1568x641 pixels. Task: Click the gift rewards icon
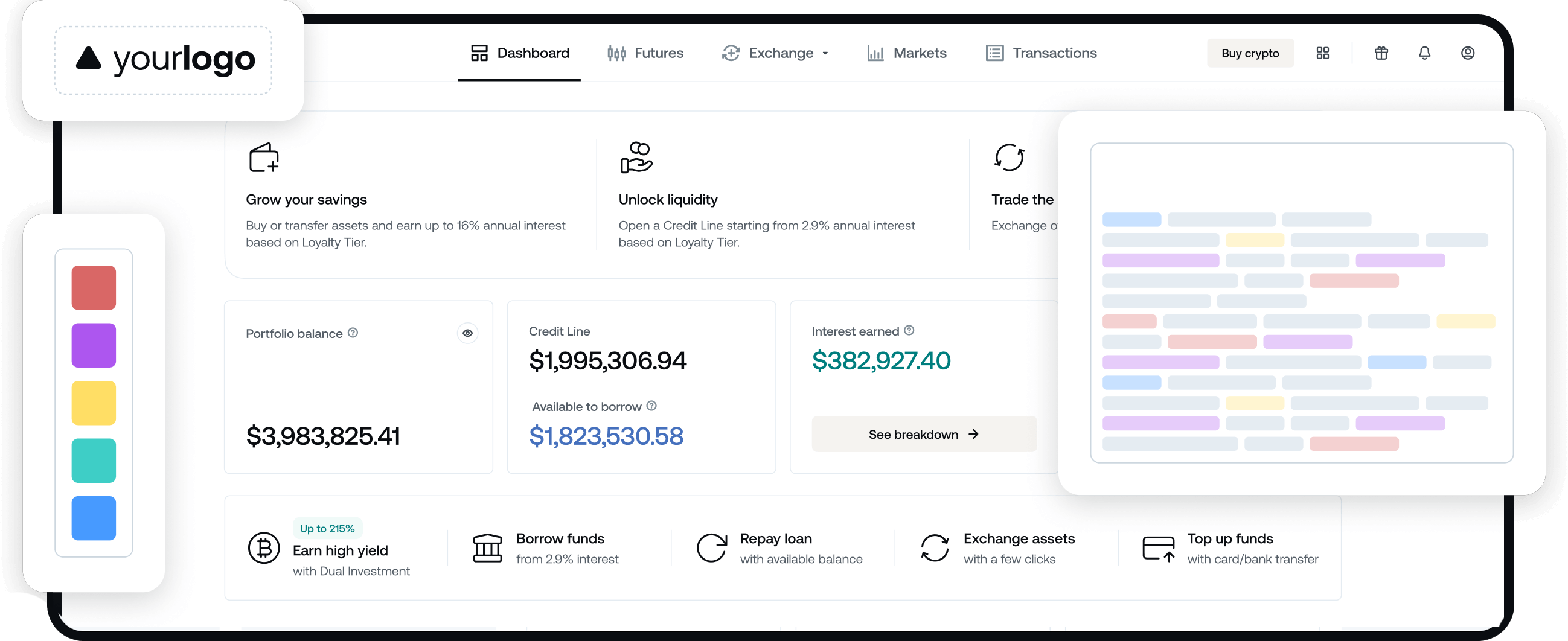tap(1380, 53)
